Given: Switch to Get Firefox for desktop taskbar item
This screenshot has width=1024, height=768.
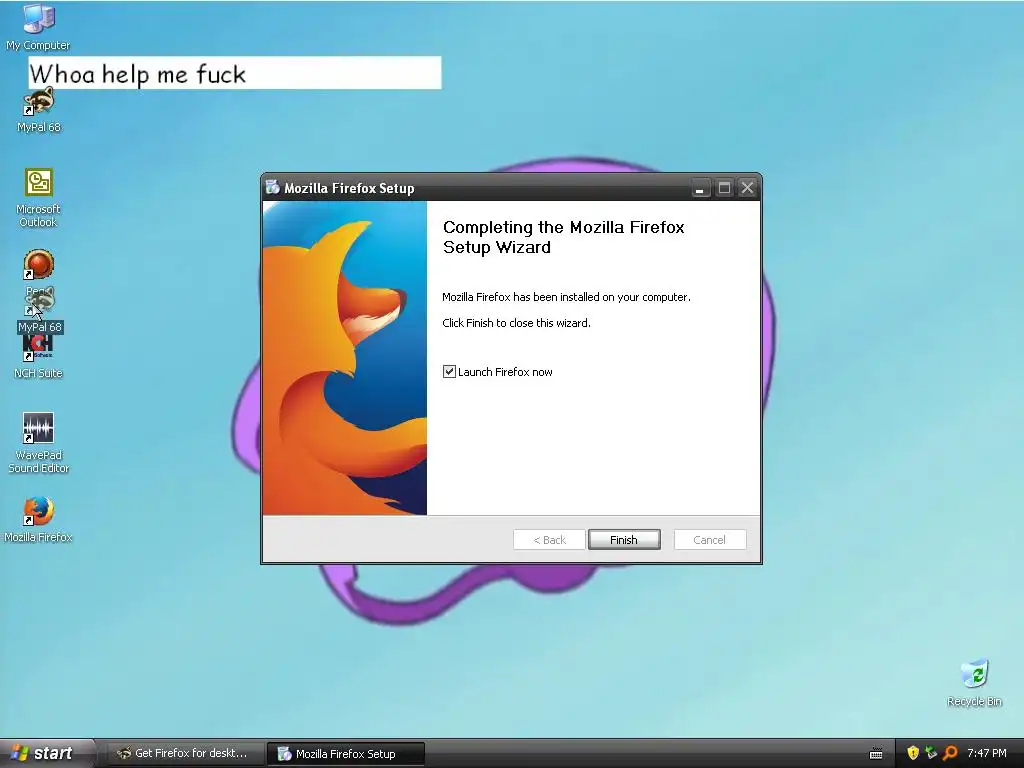Looking at the screenshot, I should (185, 753).
